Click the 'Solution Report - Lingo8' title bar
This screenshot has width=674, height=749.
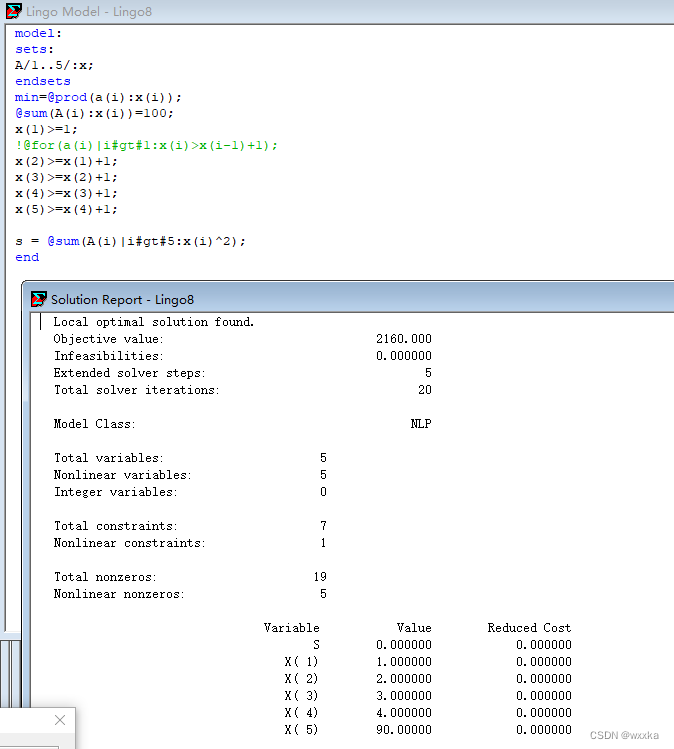coord(349,299)
